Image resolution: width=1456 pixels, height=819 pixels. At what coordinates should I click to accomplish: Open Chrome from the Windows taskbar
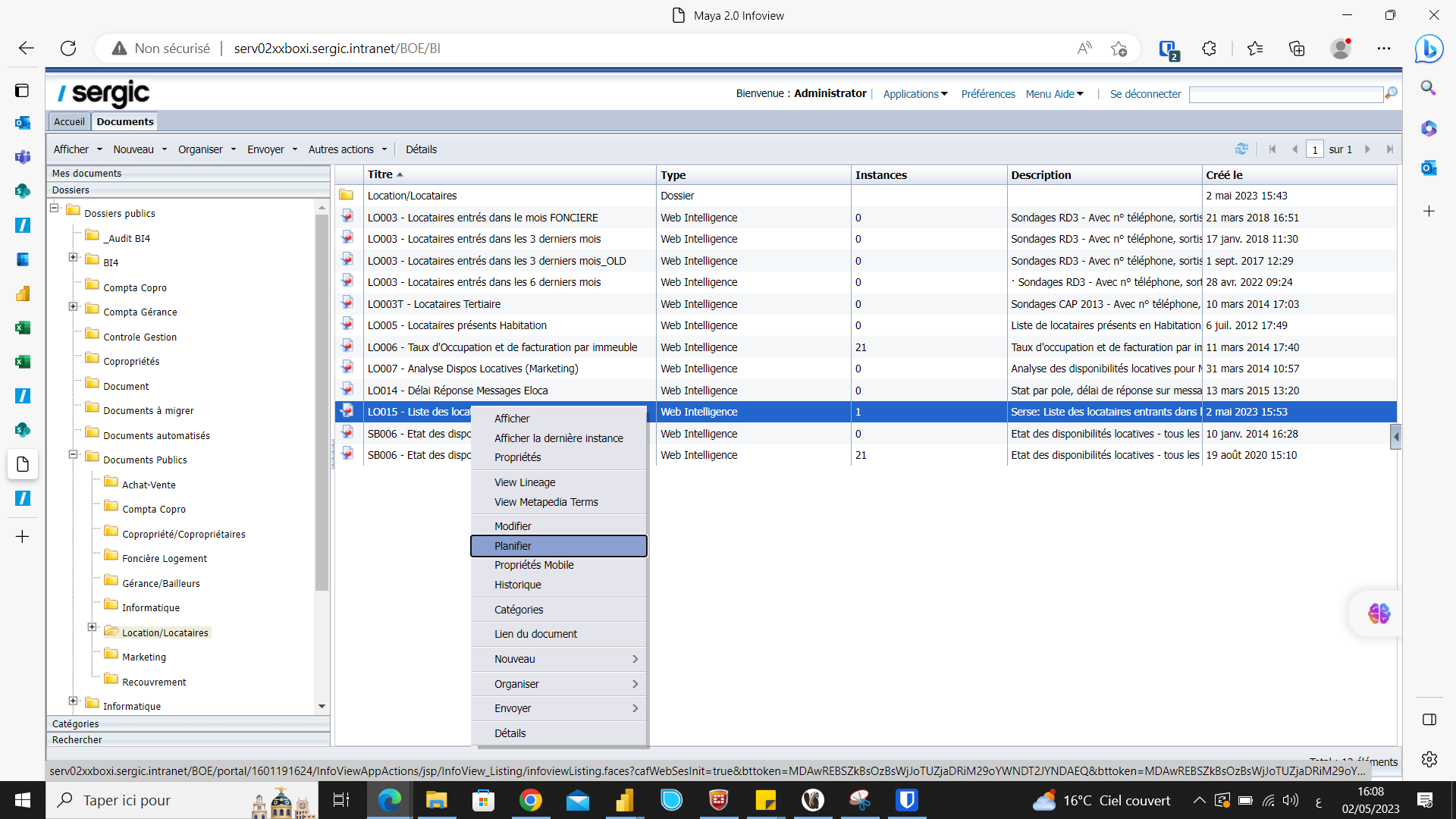[530, 800]
